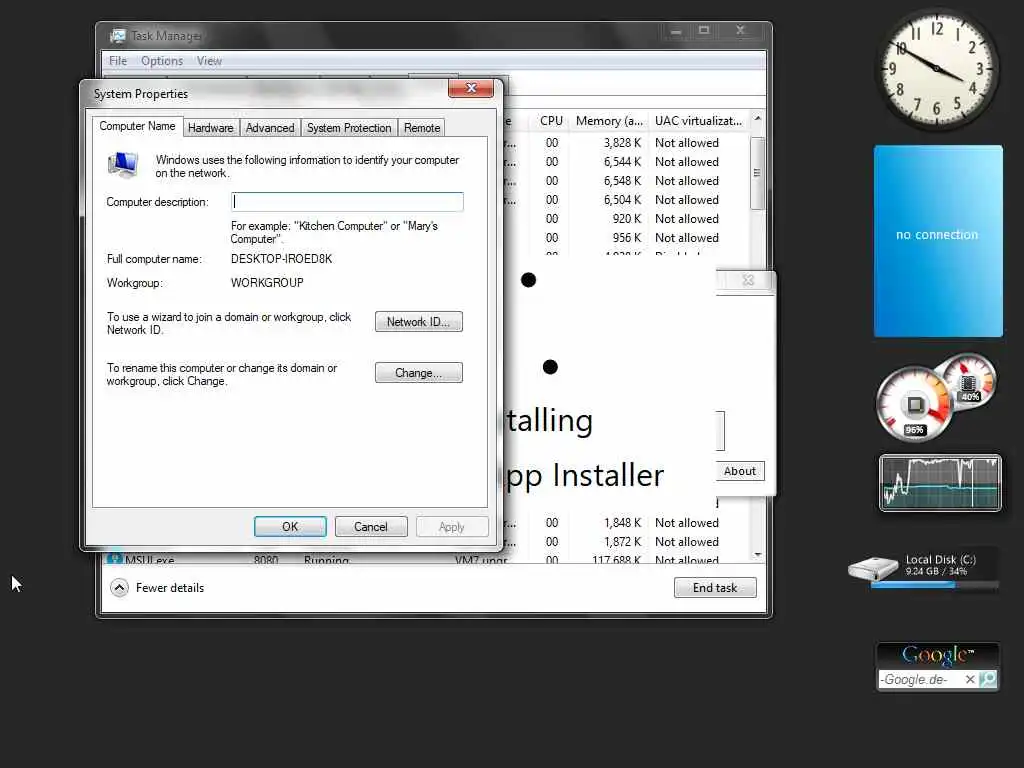
Task: Click the Google.de search input field
Action: 921,679
